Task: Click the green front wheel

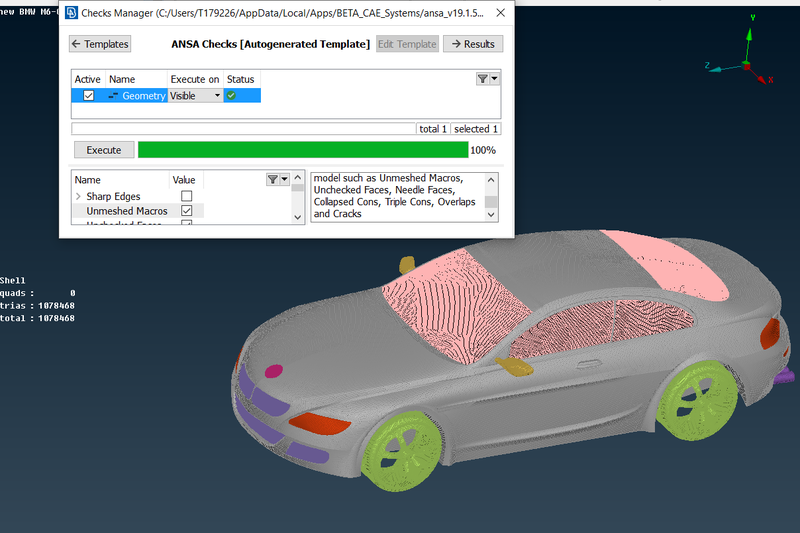Action: point(402,451)
